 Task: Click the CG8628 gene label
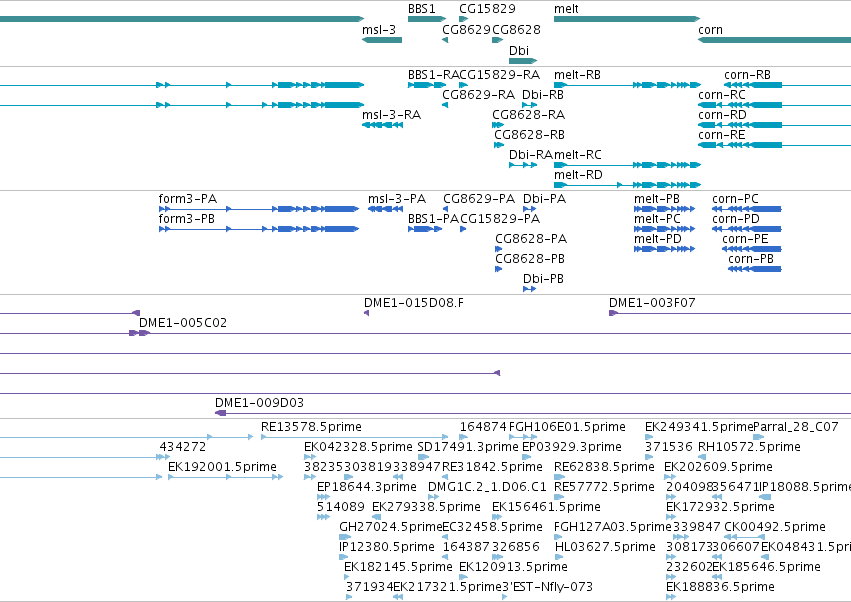click(516, 30)
